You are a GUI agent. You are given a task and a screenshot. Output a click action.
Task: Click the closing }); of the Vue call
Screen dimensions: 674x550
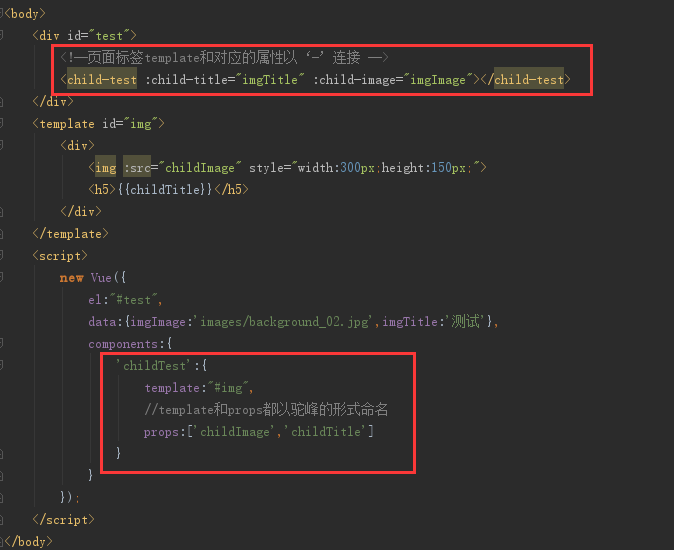[70, 497]
